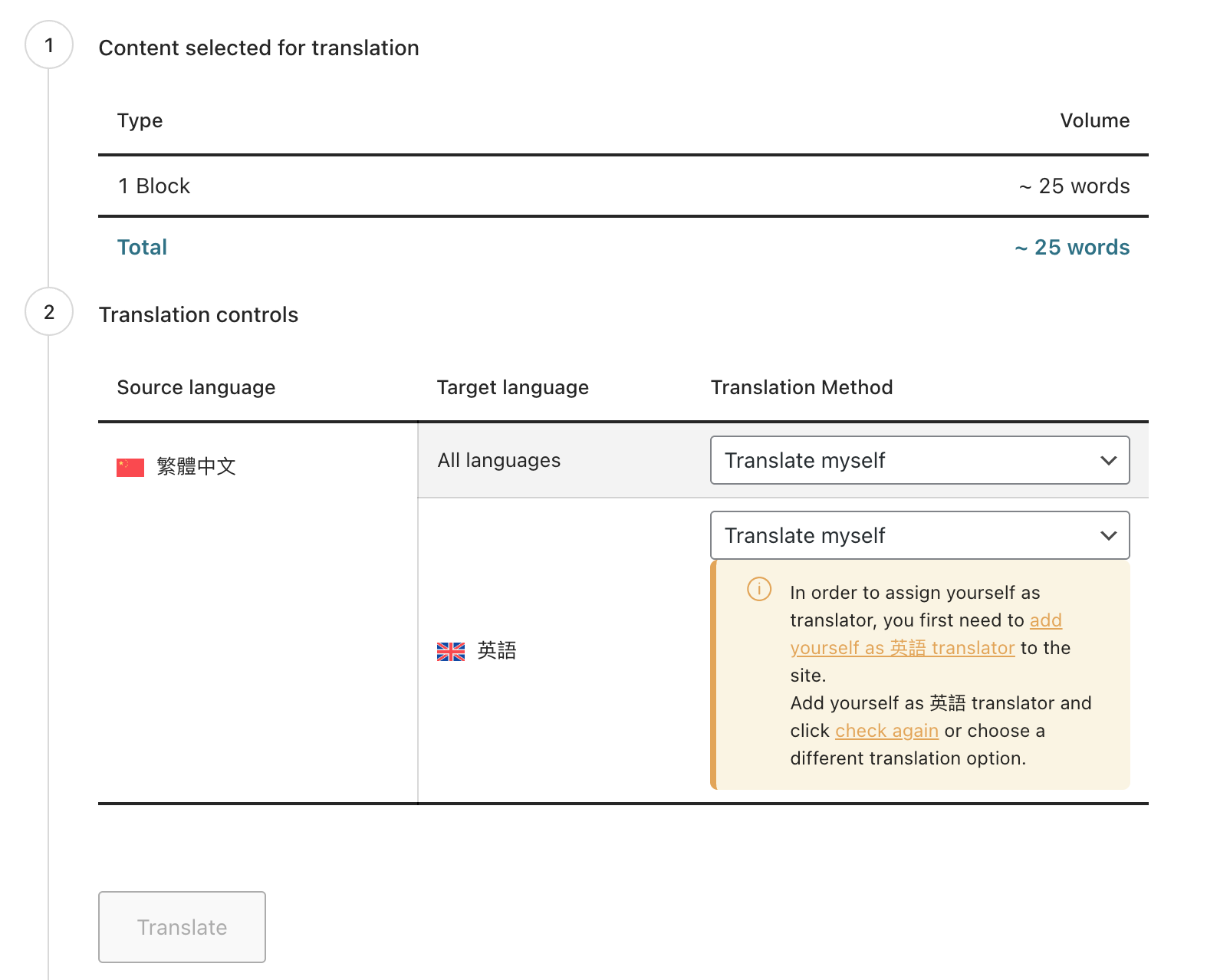Select 繁體中文 source language label
The height and width of the screenshot is (980, 1207).
pyautogui.click(x=196, y=466)
